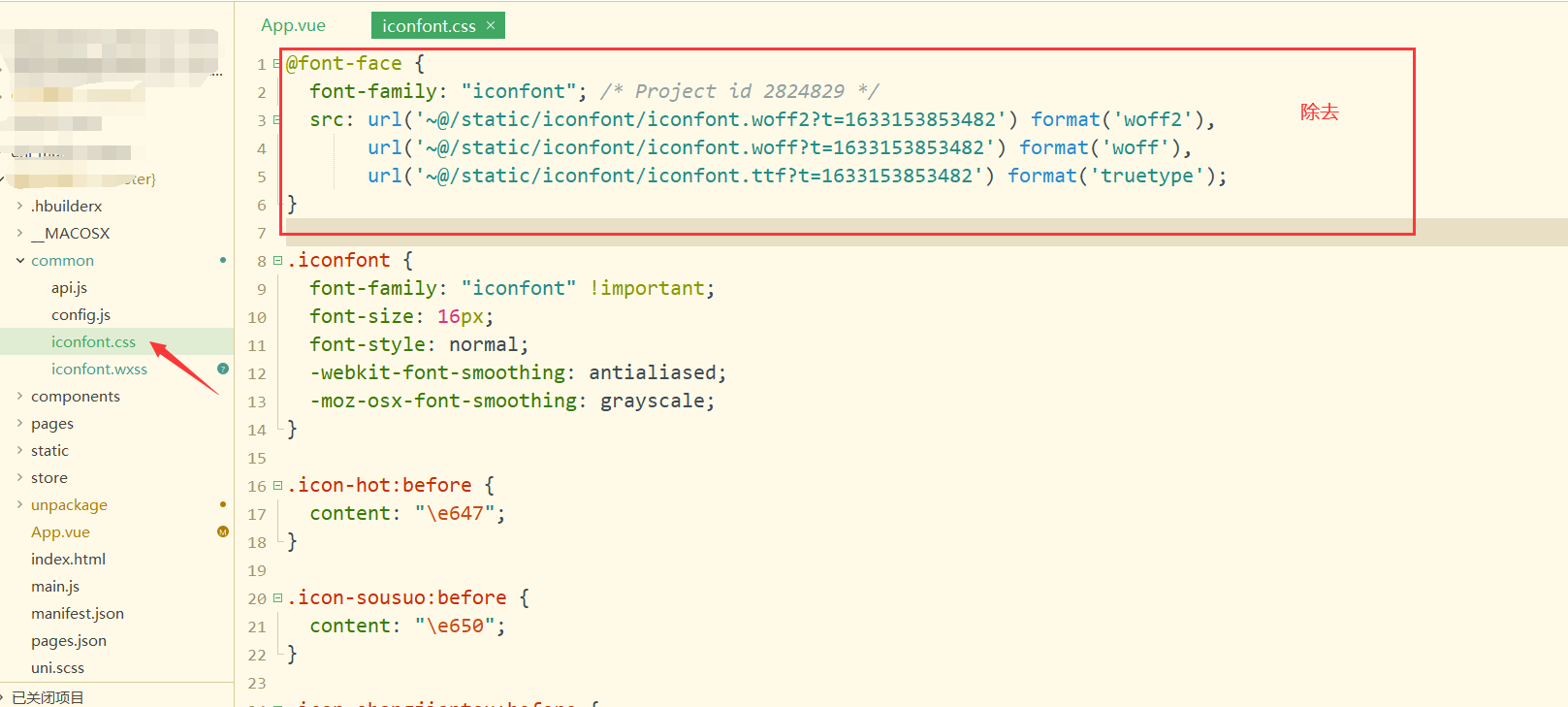Click the !important keyword on line 9
Screen dimensions: 1568x707
(x=647, y=288)
